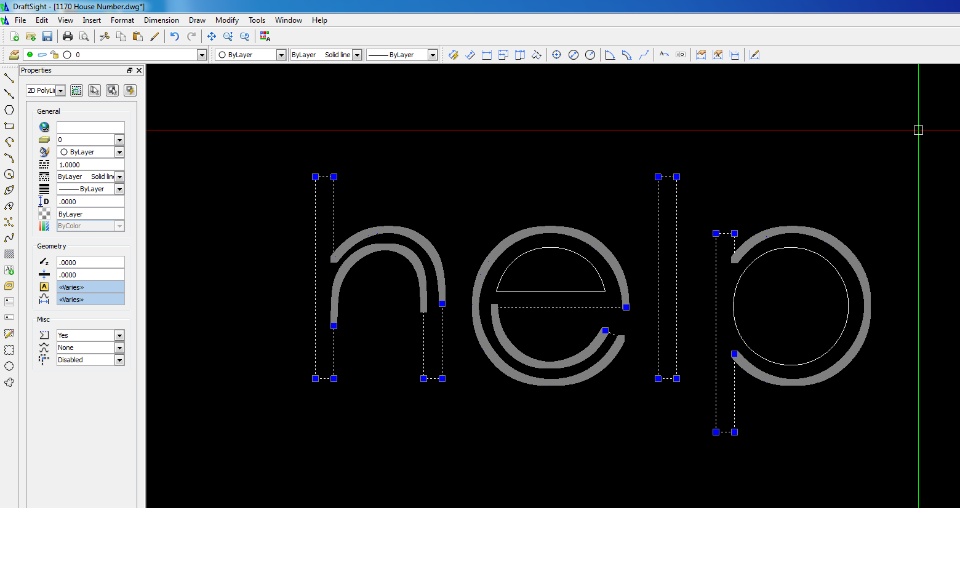960x580 pixels.
Task: Open the line weight ByLayer dropdown
Action: coord(432,55)
